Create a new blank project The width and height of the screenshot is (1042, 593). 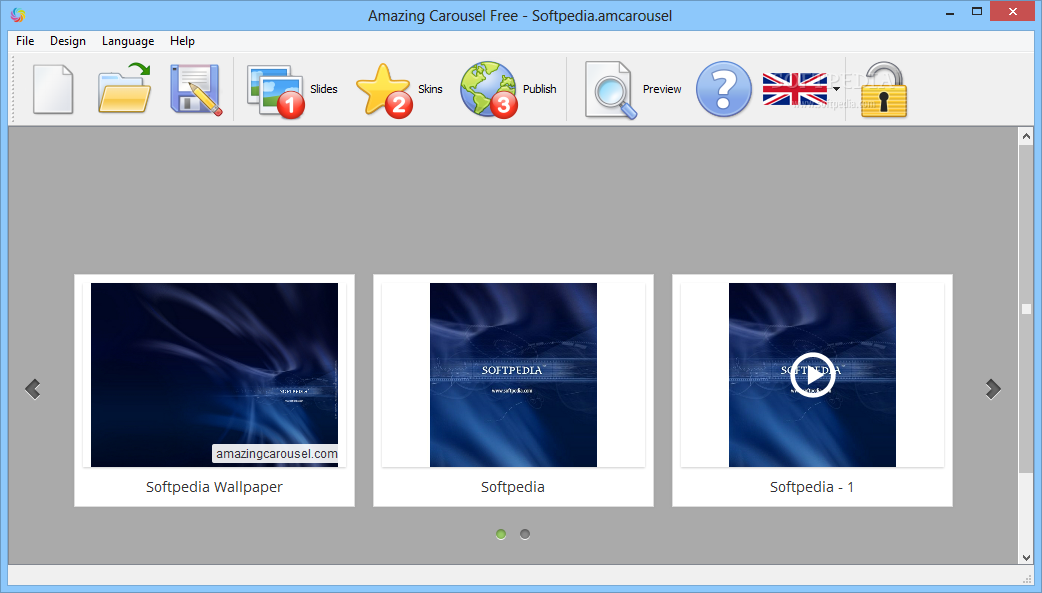pyautogui.click(x=53, y=89)
